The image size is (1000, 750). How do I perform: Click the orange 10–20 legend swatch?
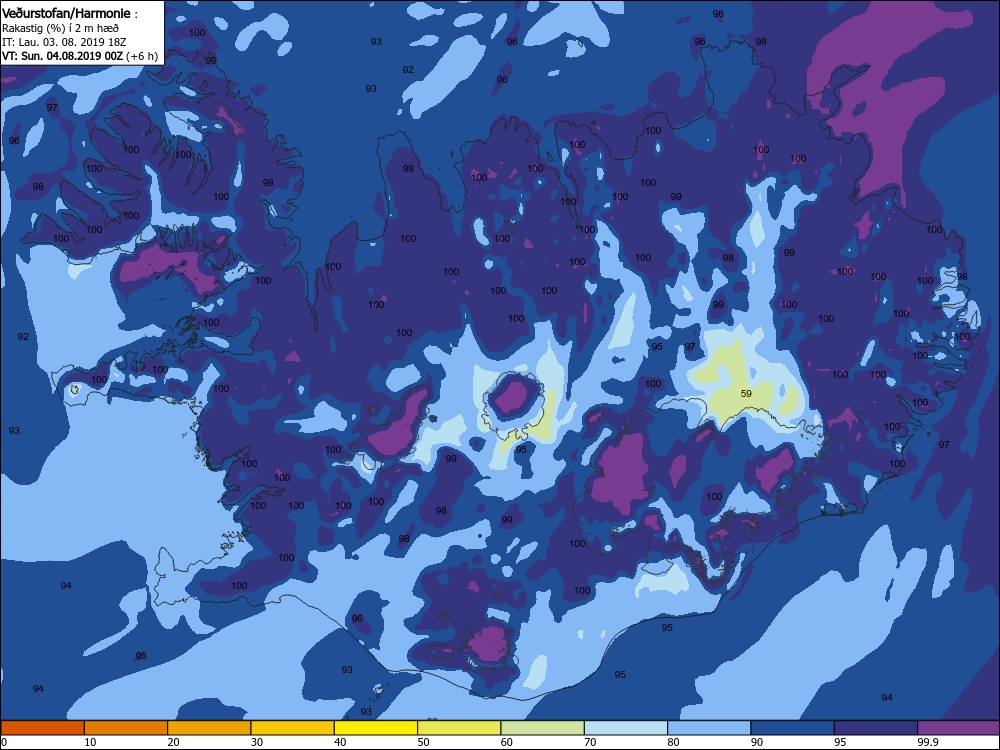tap(126, 728)
